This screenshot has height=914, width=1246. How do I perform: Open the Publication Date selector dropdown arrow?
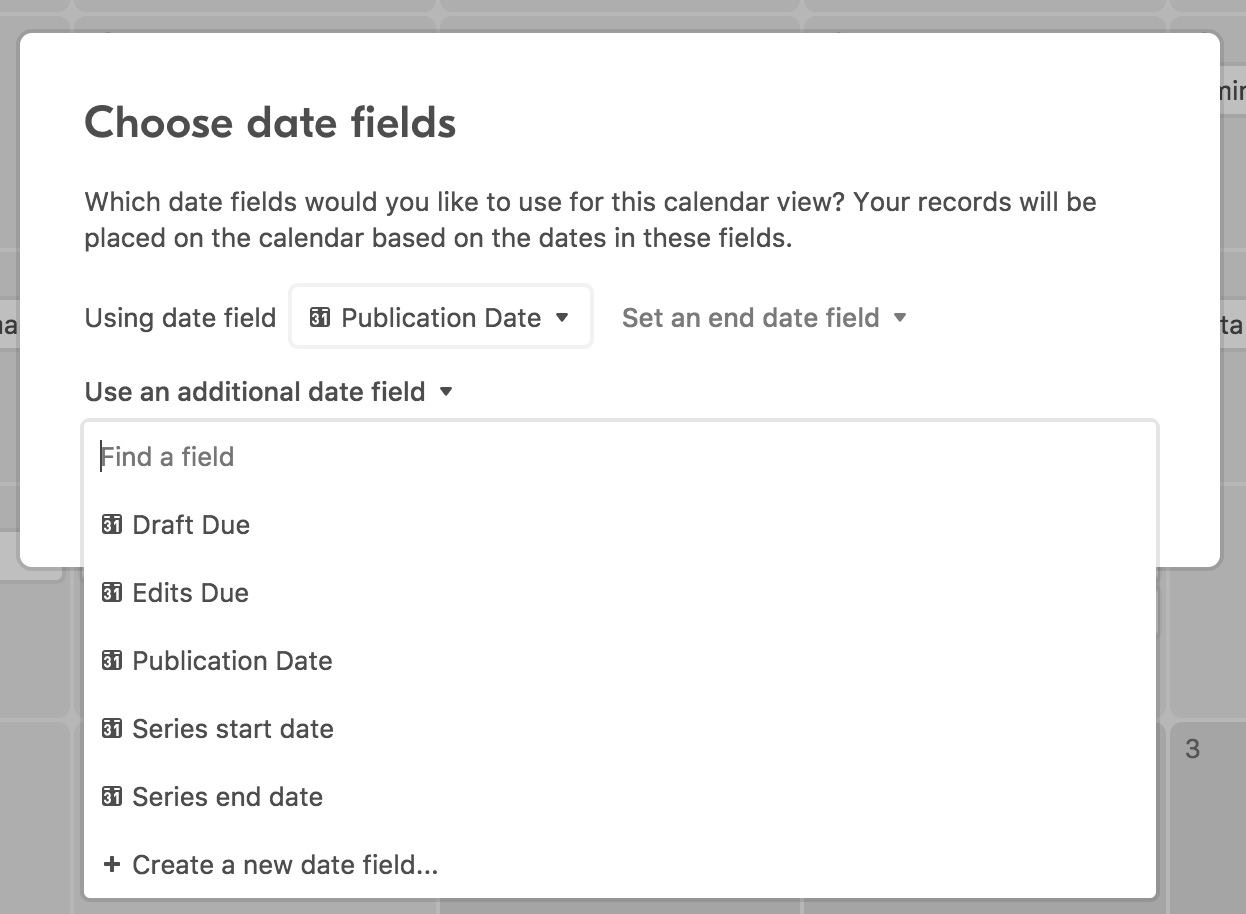[562, 317]
